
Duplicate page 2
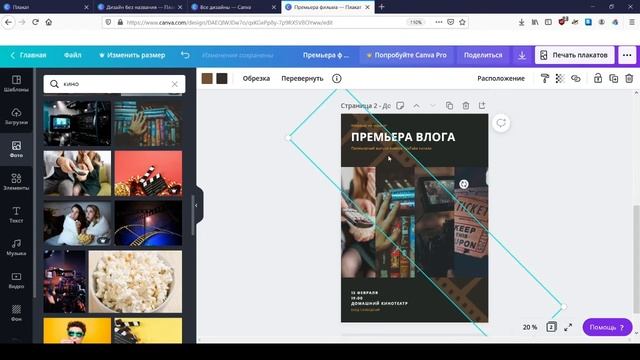click(449, 106)
